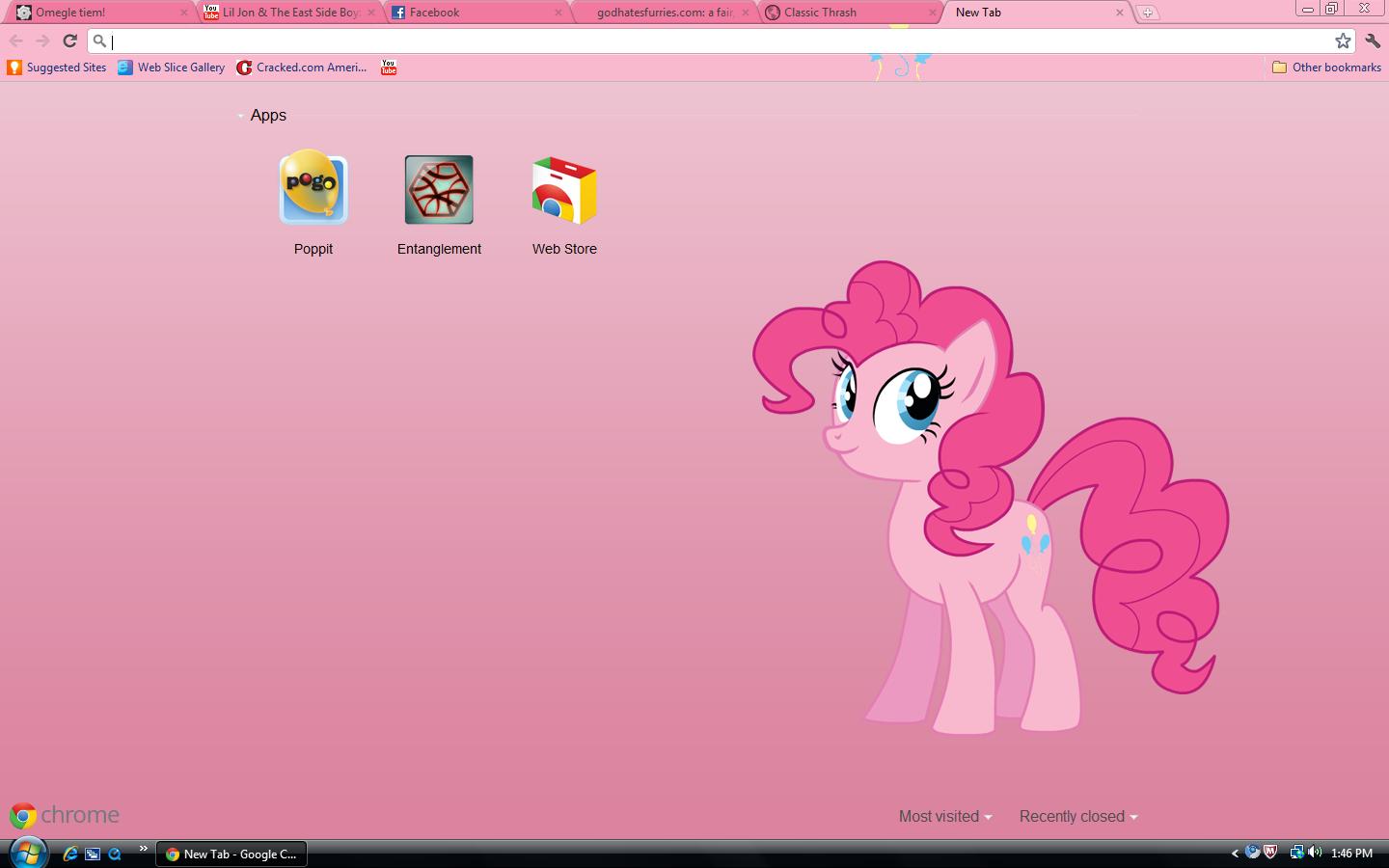Open the Suggested Sites bookmark

[57, 68]
